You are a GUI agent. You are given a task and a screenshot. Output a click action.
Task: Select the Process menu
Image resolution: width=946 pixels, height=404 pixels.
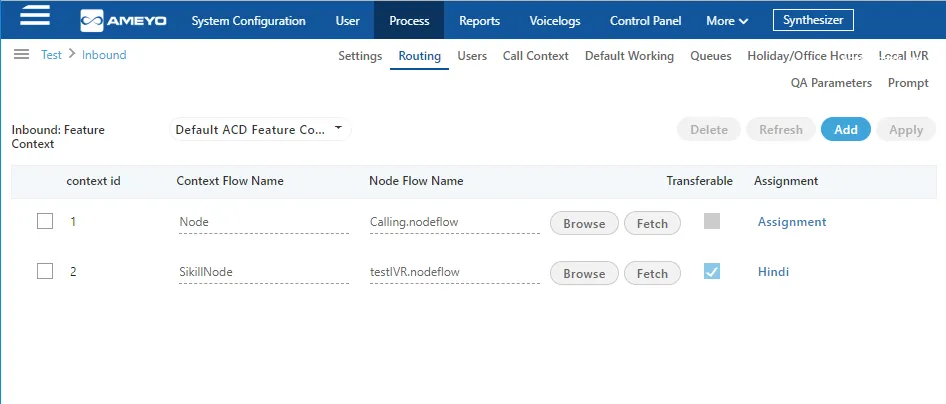409,21
